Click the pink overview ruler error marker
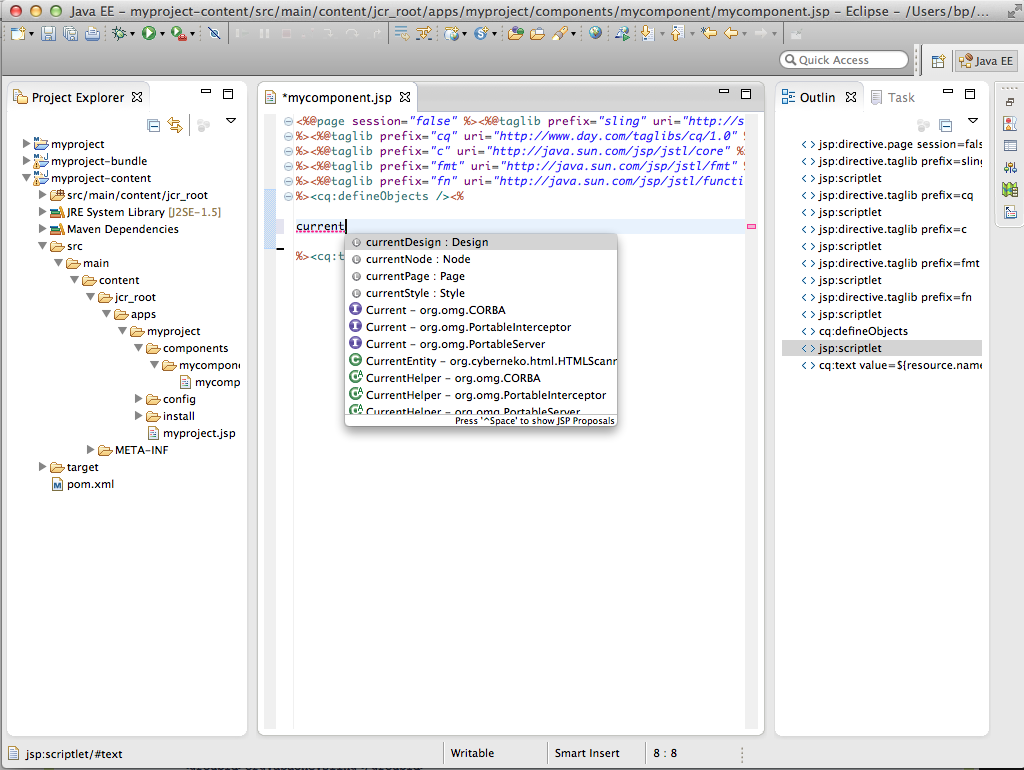This screenshot has width=1024, height=770. tap(751, 227)
